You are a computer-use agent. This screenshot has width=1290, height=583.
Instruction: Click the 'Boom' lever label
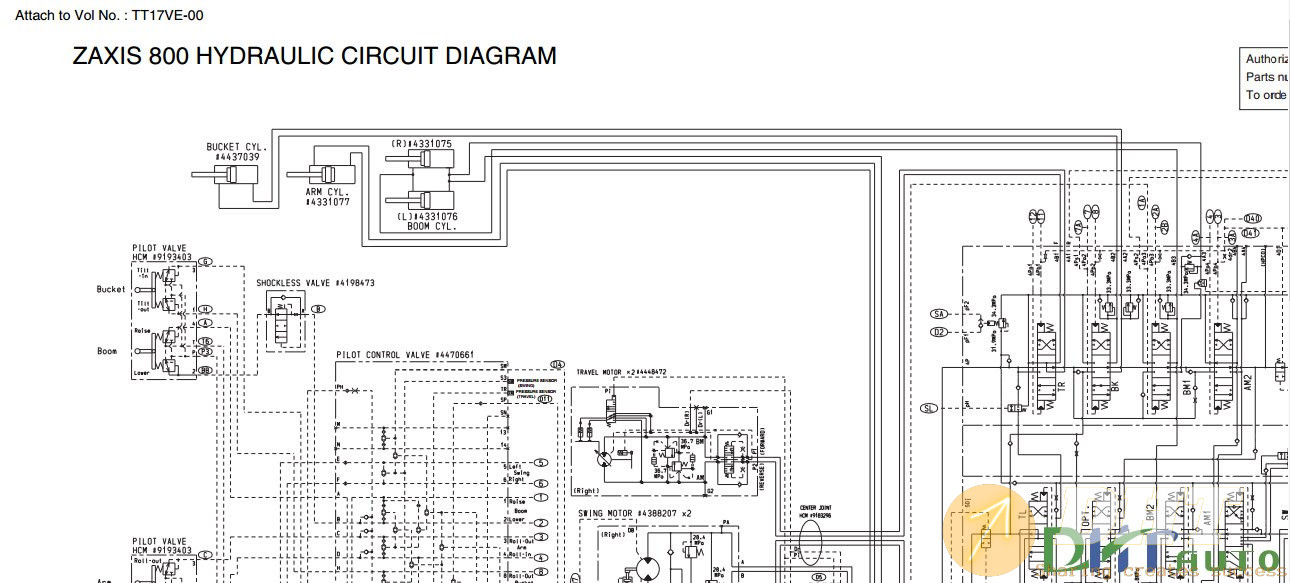[x=107, y=351]
